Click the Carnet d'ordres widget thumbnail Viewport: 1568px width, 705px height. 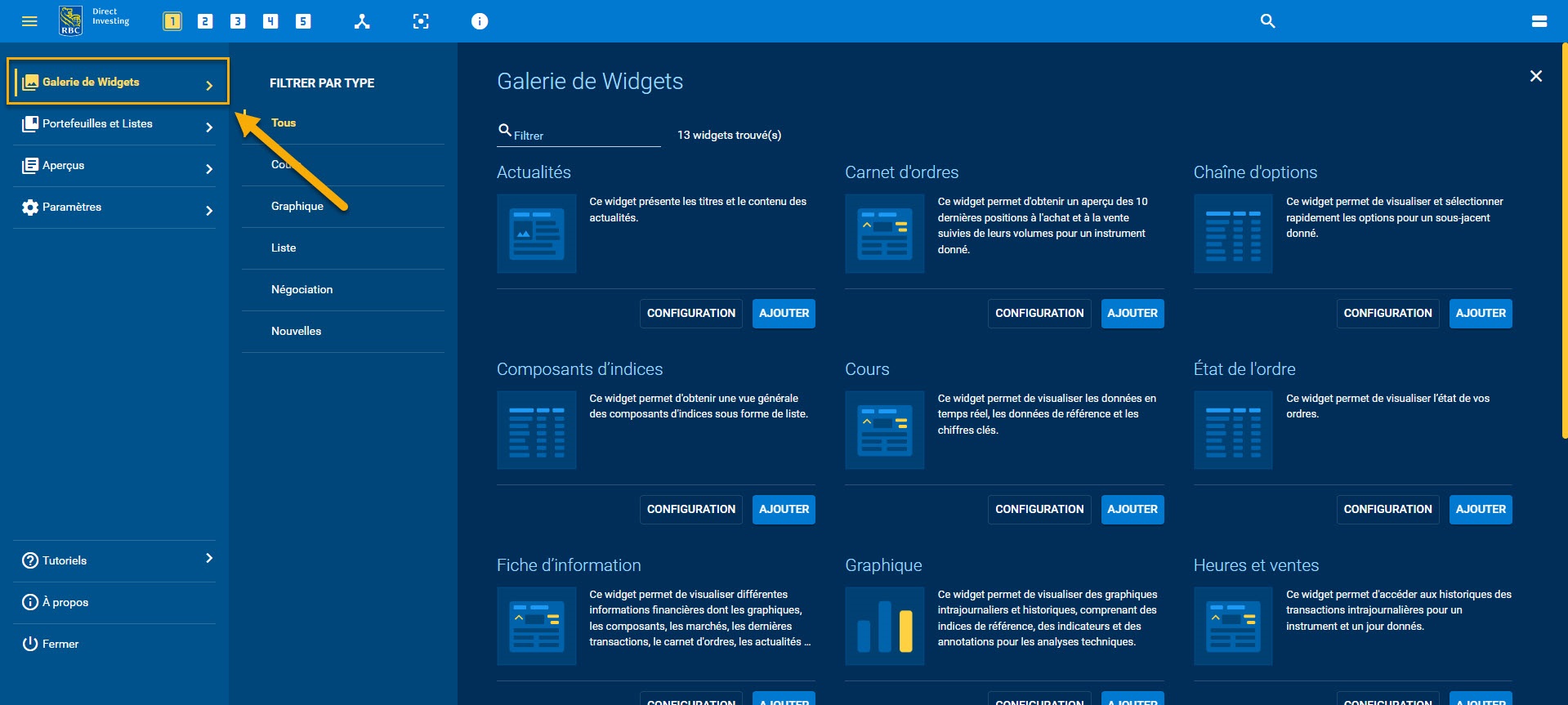885,234
